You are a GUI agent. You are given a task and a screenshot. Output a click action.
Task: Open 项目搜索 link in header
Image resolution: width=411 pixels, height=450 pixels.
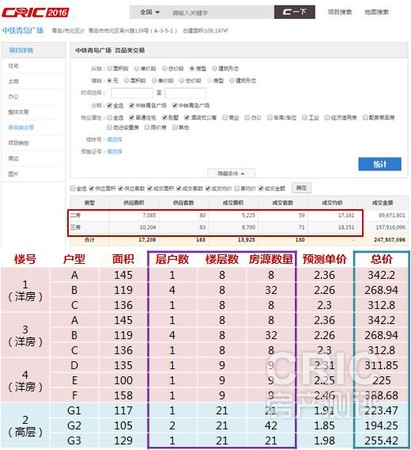coord(340,12)
